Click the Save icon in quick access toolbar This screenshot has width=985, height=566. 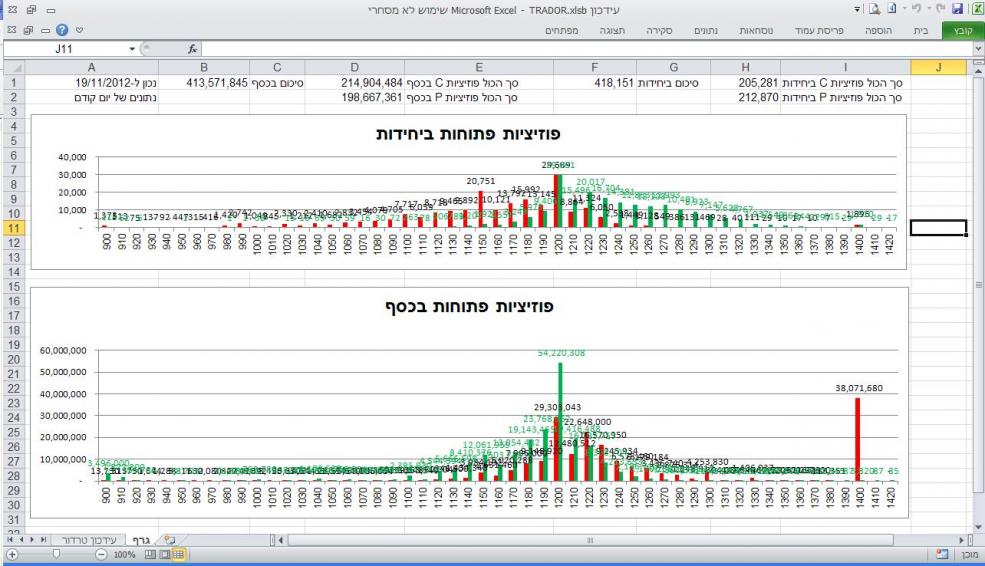point(955,9)
